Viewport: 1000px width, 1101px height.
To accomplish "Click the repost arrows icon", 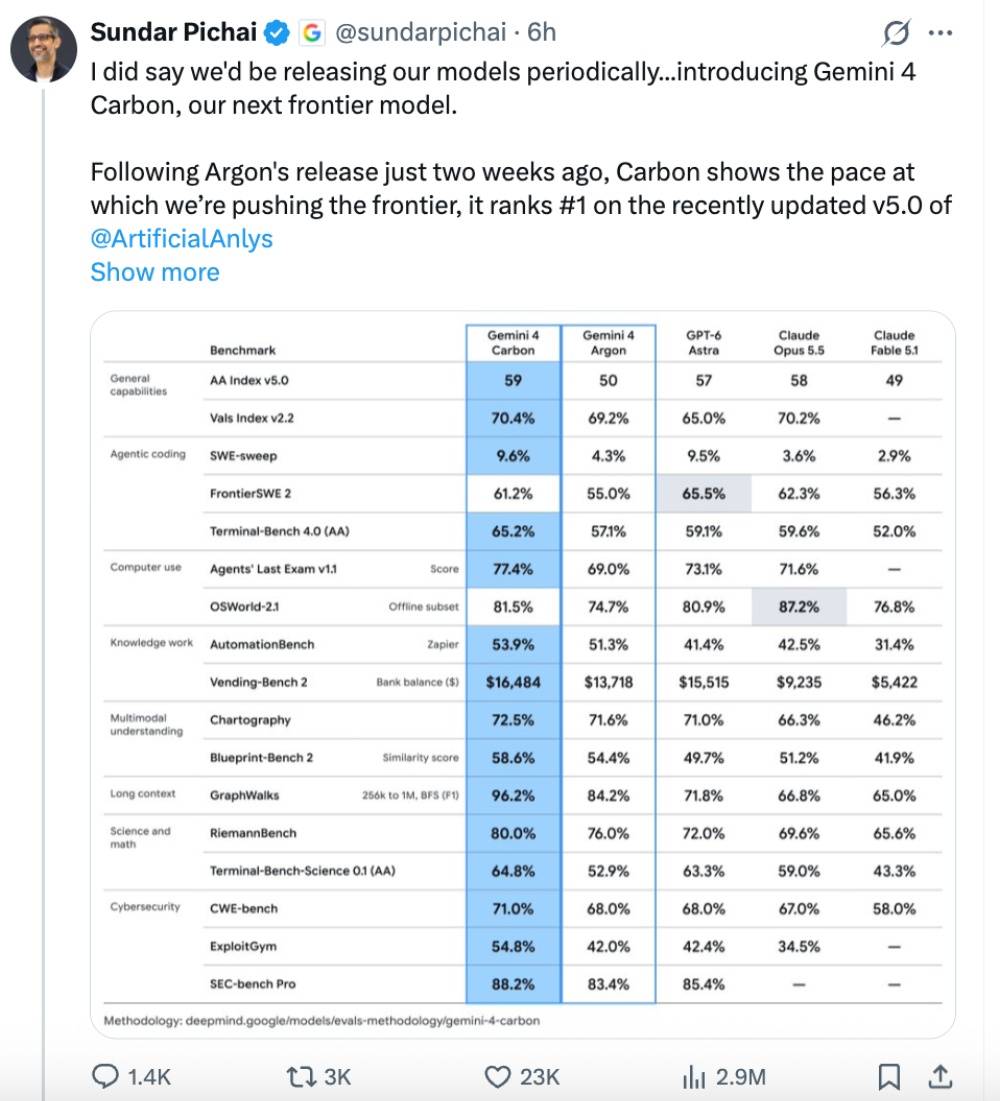I will point(301,1076).
